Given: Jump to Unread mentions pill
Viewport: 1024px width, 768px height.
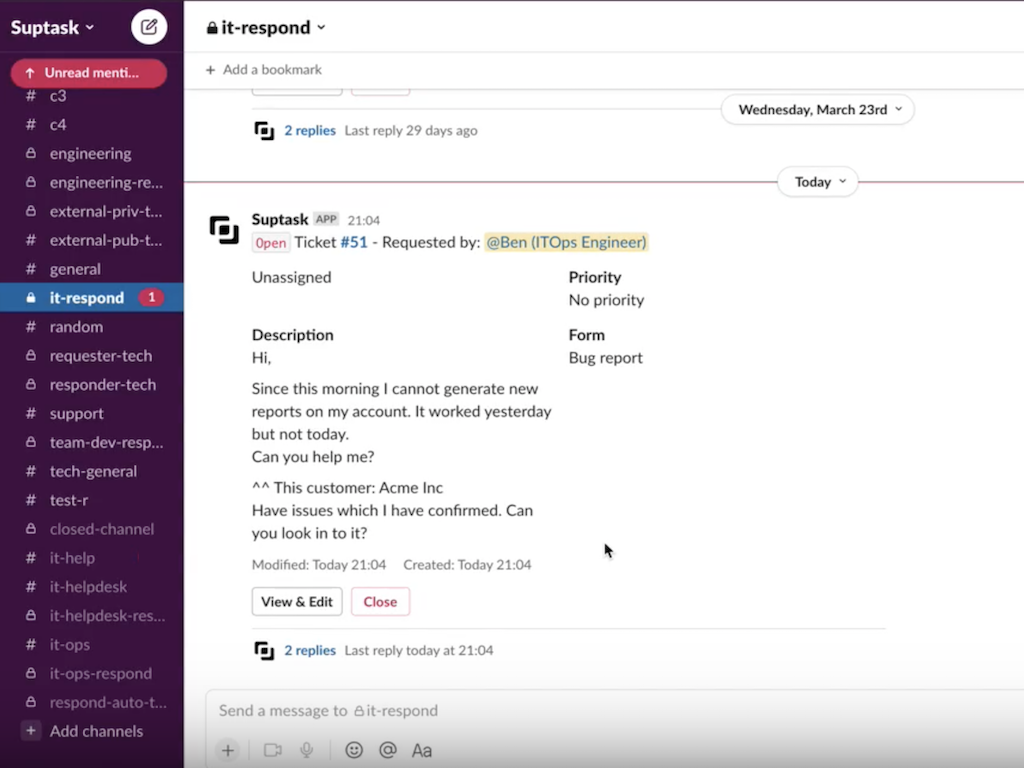Looking at the screenshot, I should [x=89, y=73].
